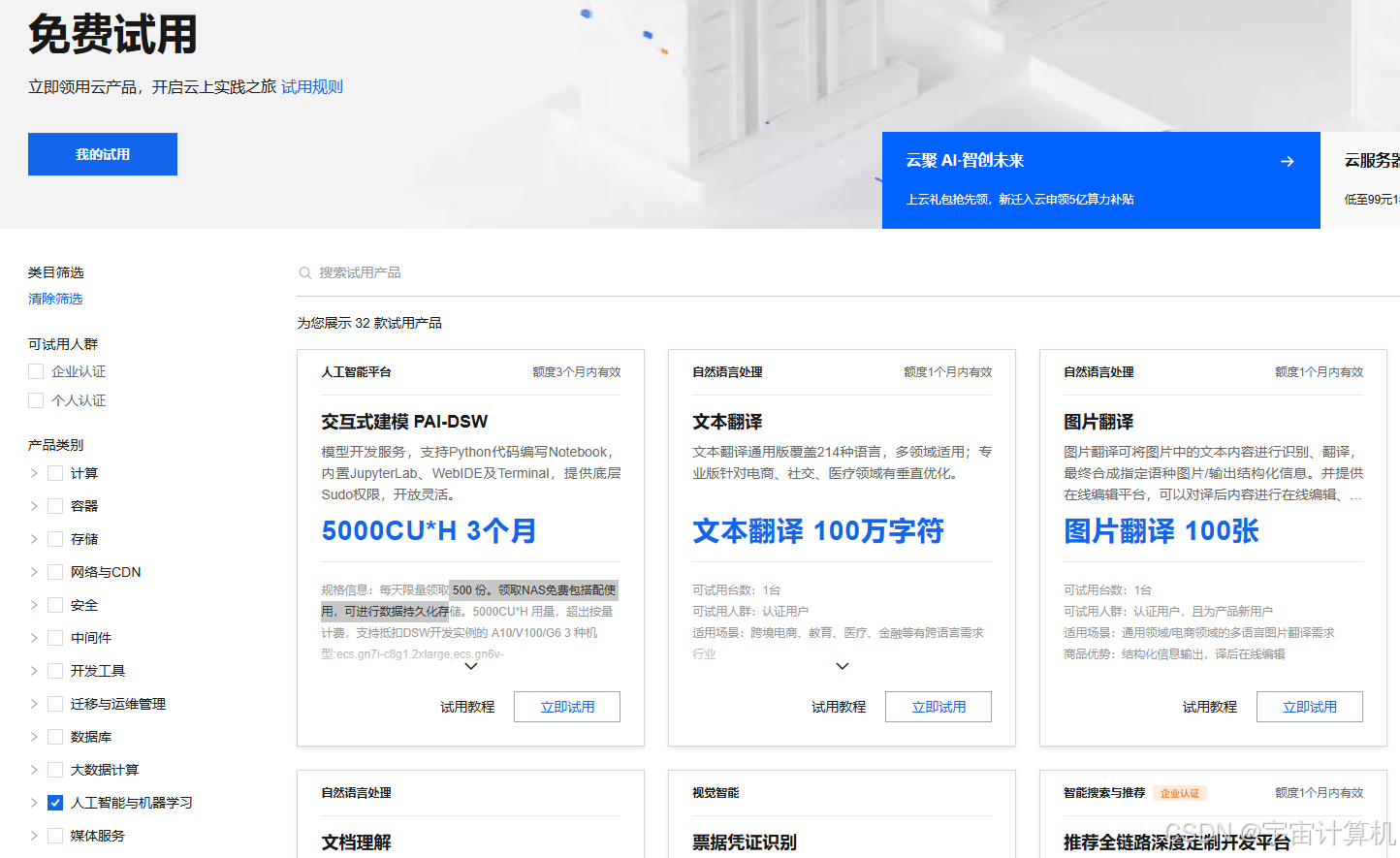Check the 安全 category checkbox
1400x858 pixels.
pos(55,604)
